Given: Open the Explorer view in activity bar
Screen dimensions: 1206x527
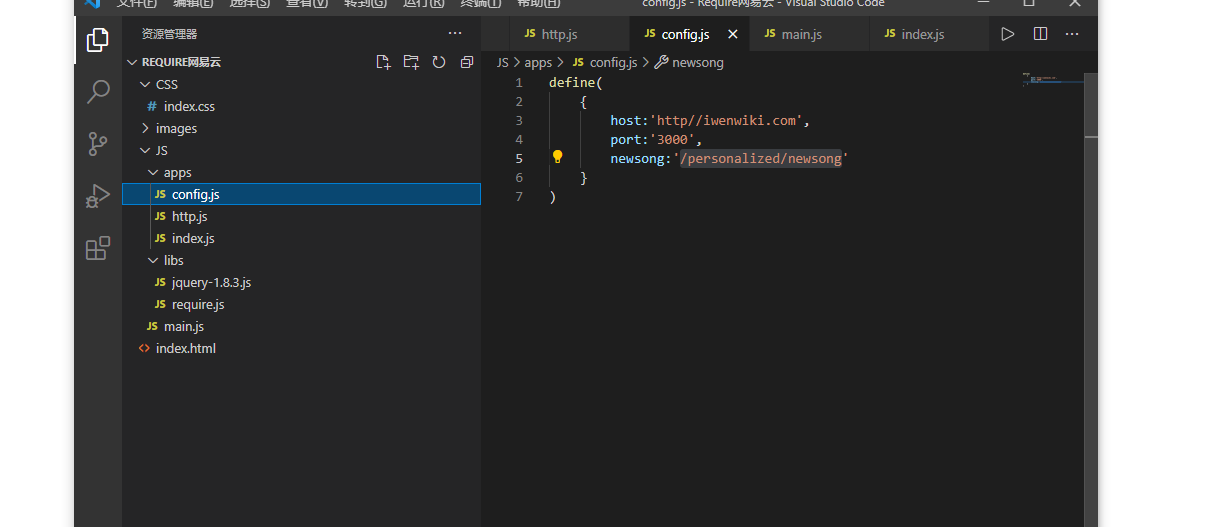Looking at the screenshot, I should (98, 40).
